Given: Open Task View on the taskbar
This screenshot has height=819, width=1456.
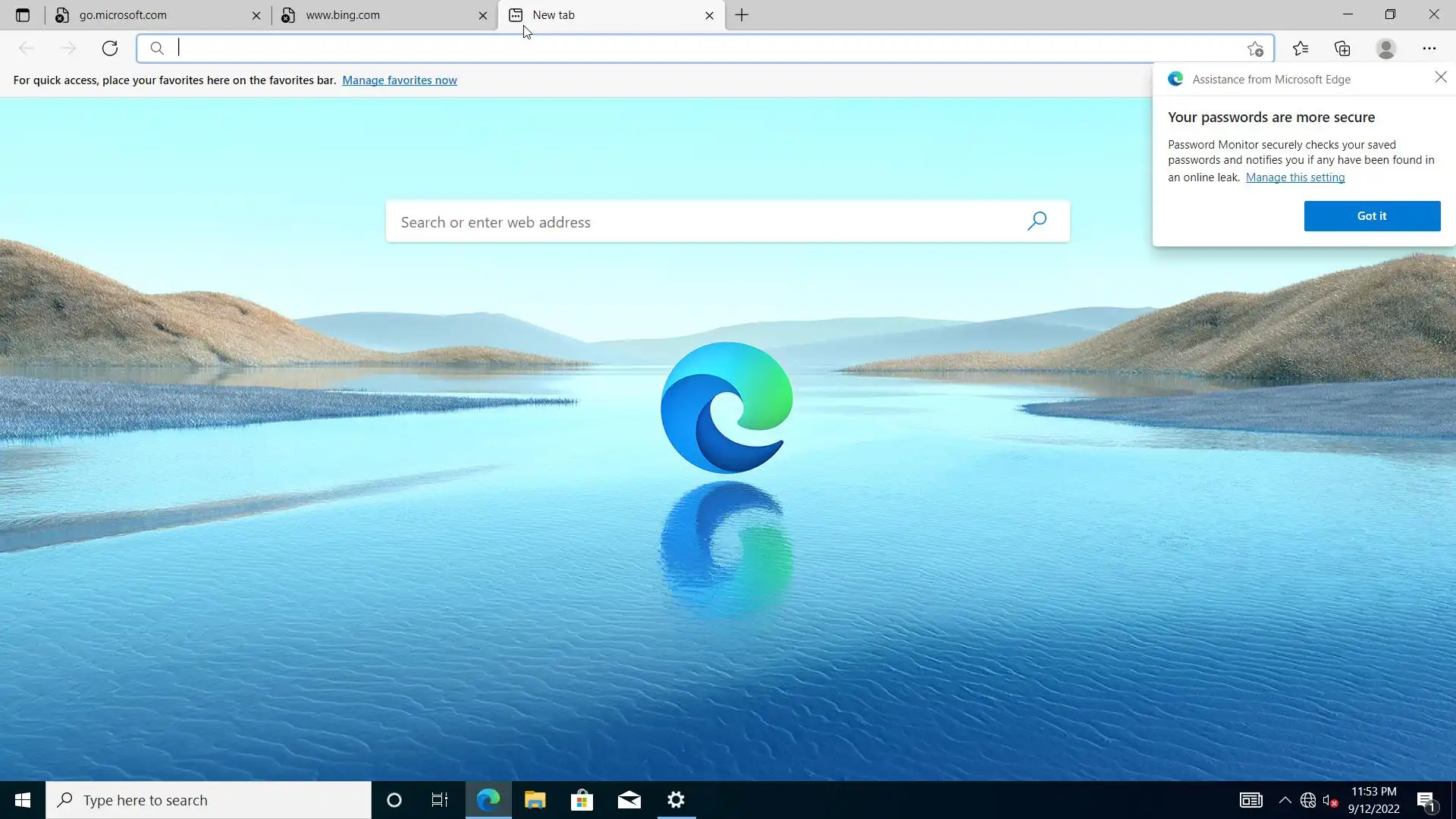Looking at the screenshot, I should (x=440, y=800).
